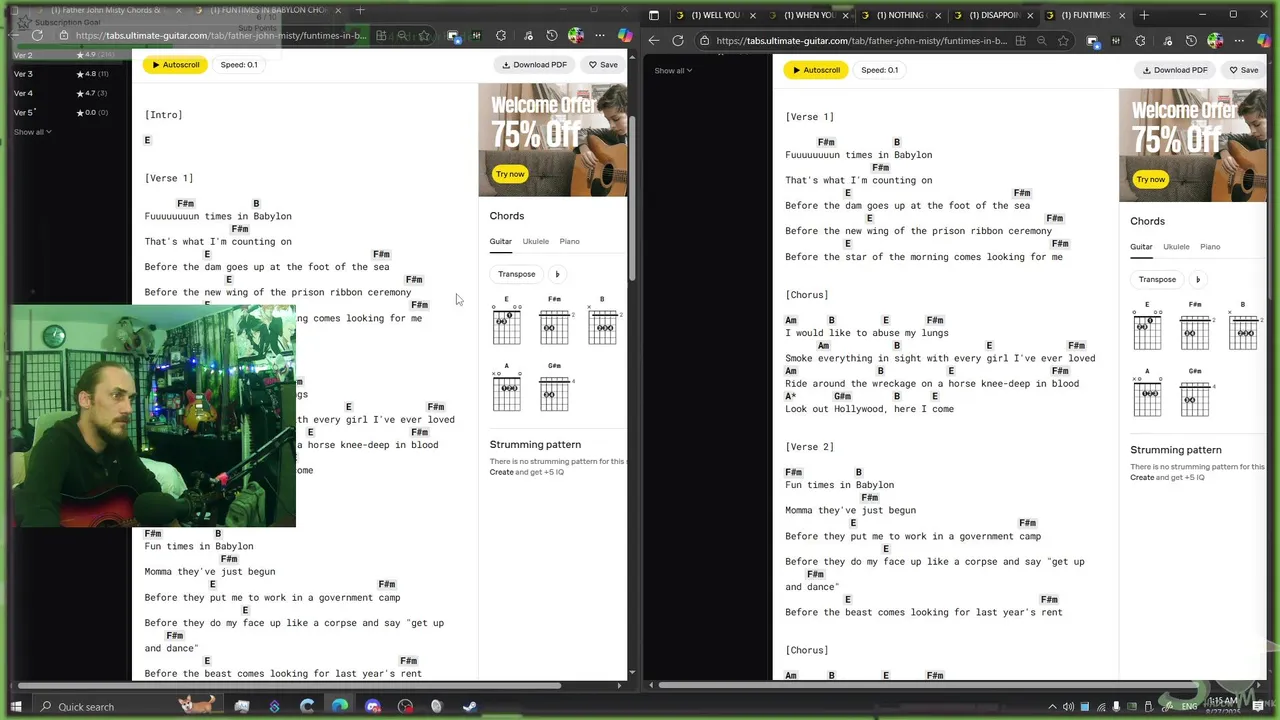Refresh the page in the left browser window
The height and width of the screenshot is (720, 1280).
click(x=37, y=35)
